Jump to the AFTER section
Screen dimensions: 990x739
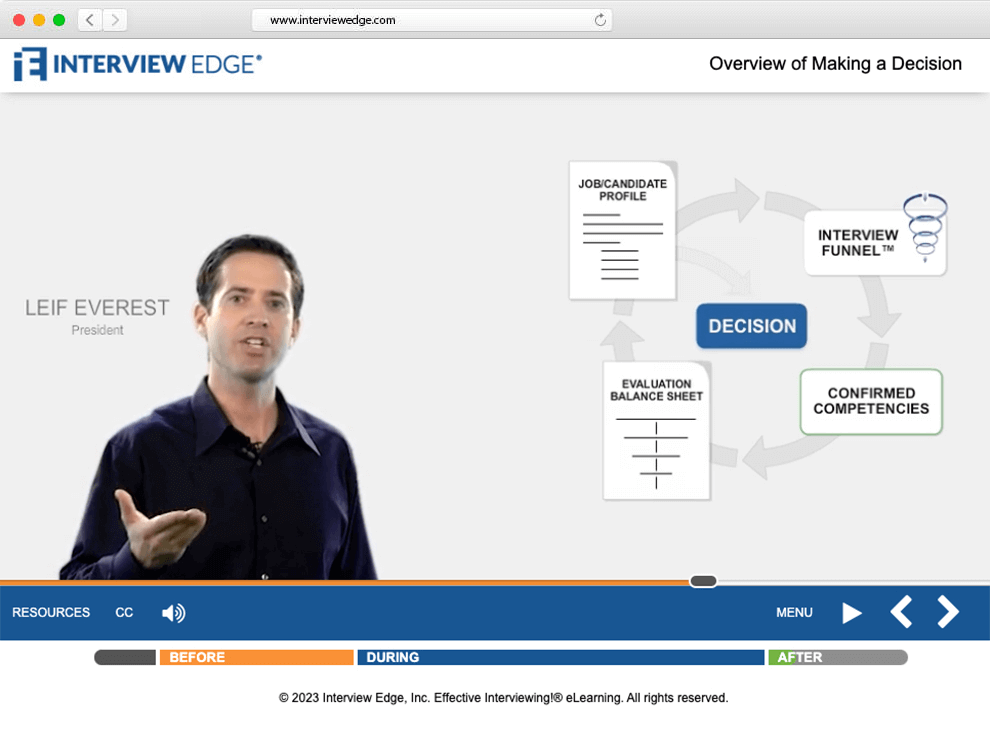tap(838, 658)
